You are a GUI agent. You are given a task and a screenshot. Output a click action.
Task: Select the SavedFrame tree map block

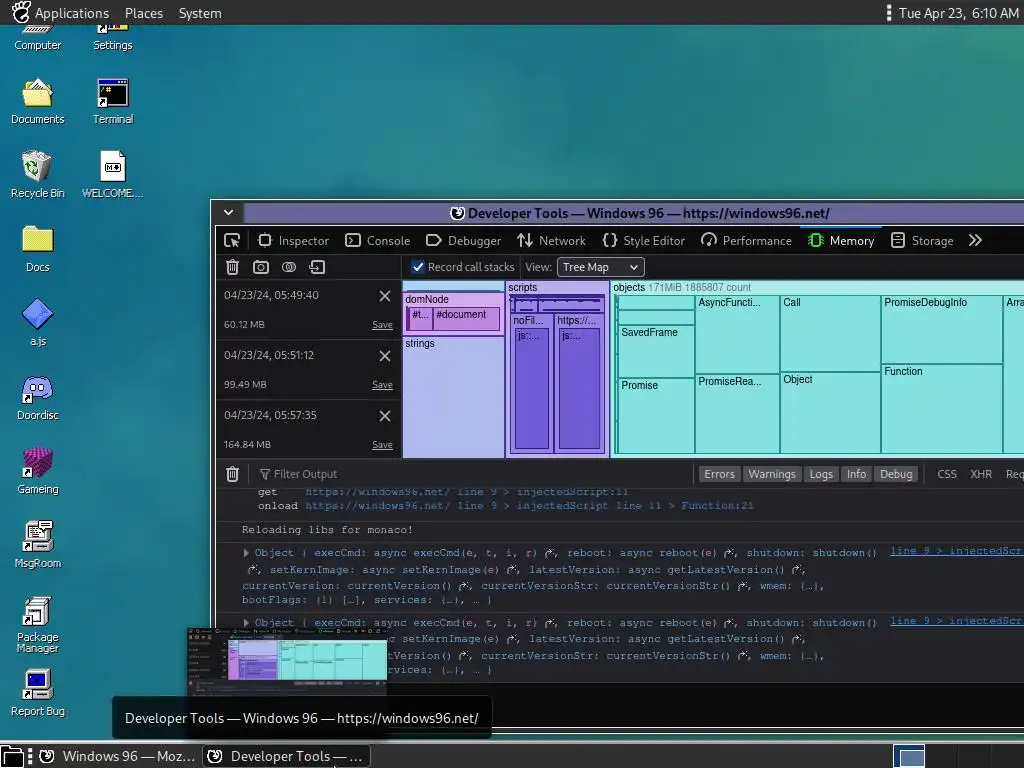(x=655, y=350)
